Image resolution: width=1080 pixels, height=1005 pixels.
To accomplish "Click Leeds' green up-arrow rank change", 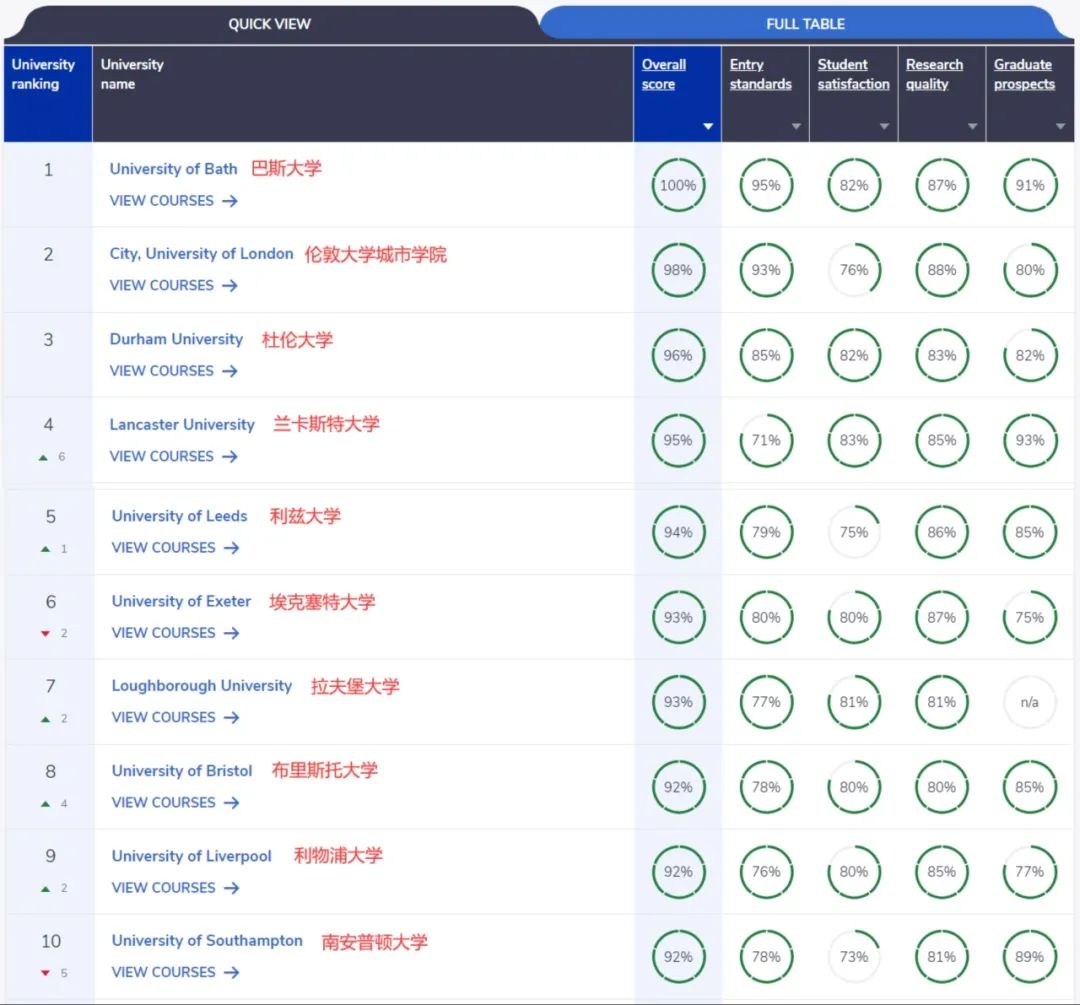I will click(45, 549).
